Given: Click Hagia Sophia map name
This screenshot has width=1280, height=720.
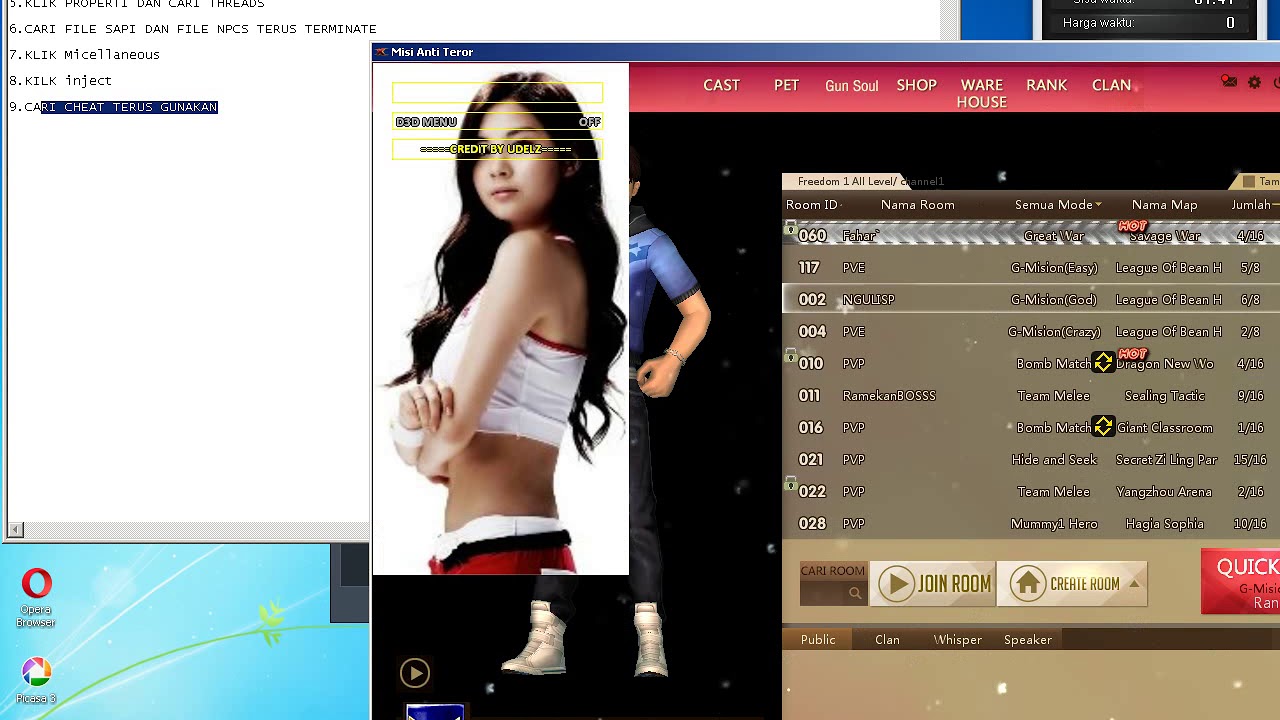Looking at the screenshot, I should pyautogui.click(x=1164, y=524).
